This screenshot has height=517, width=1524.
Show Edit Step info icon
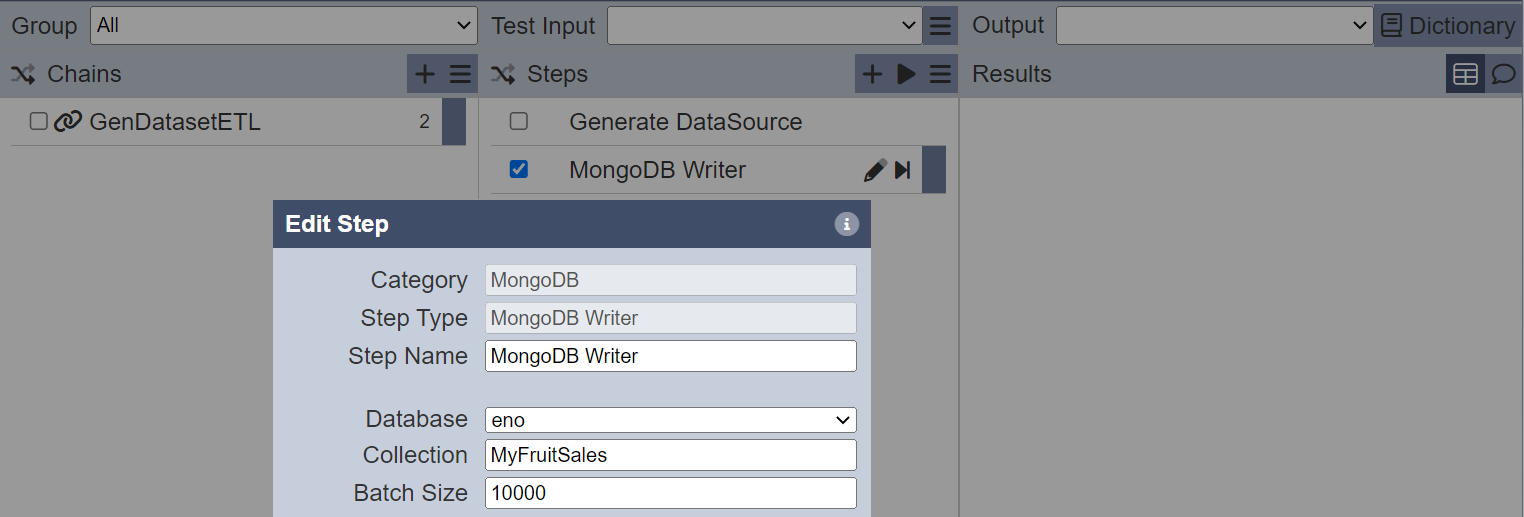[846, 224]
